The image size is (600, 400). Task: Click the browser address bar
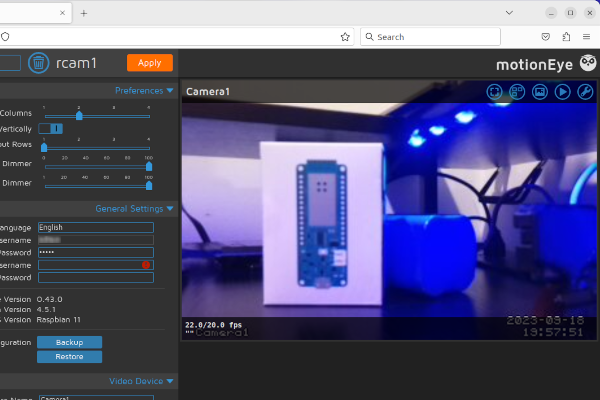(176, 37)
